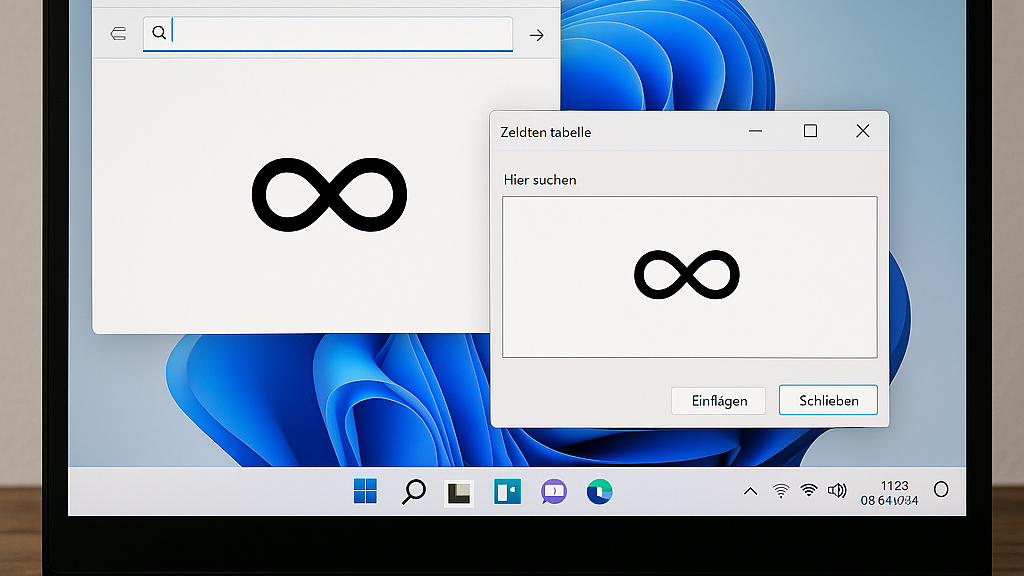Select the back chevron icon on the toolbar
Screen dimensions: 1024x576
click(x=117, y=33)
